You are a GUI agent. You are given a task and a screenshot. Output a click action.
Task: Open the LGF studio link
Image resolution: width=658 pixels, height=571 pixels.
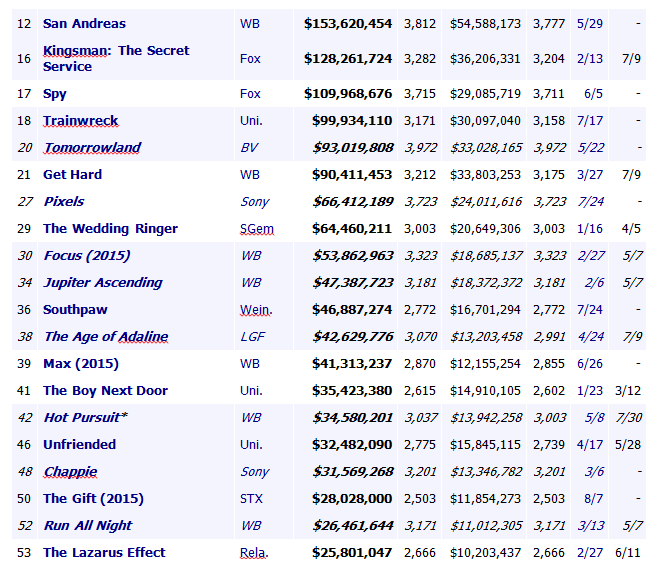coord(251,337)
